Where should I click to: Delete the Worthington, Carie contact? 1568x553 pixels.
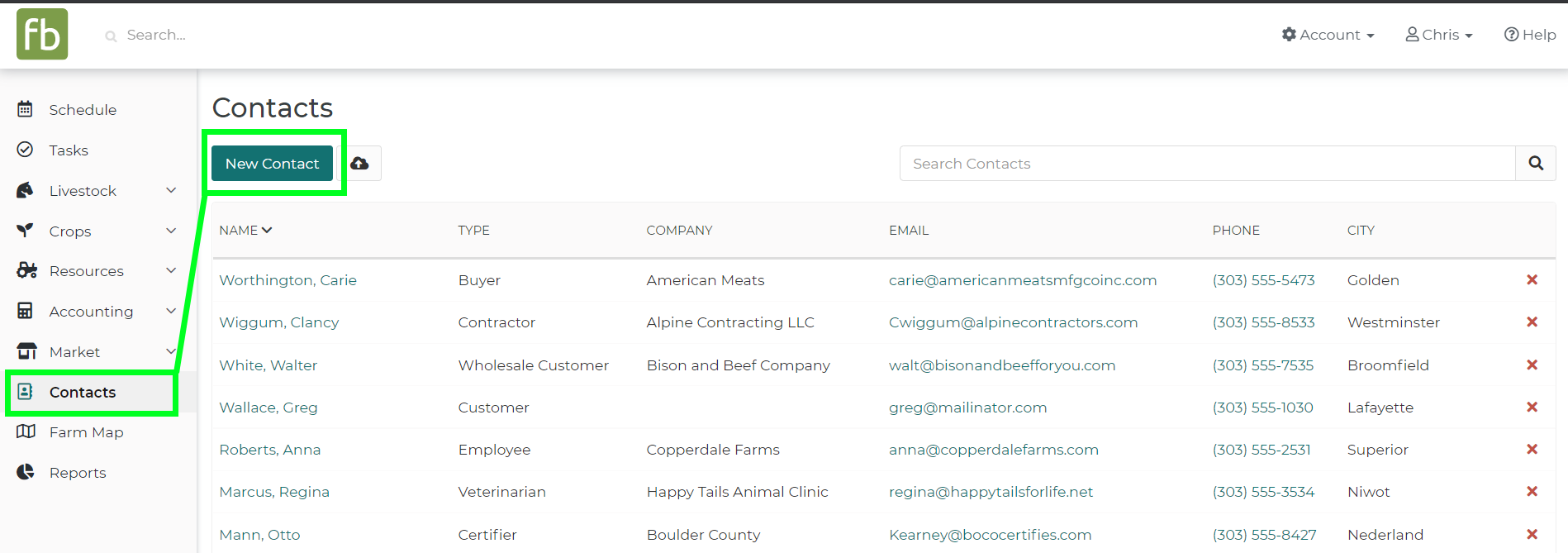[1532, 280]
